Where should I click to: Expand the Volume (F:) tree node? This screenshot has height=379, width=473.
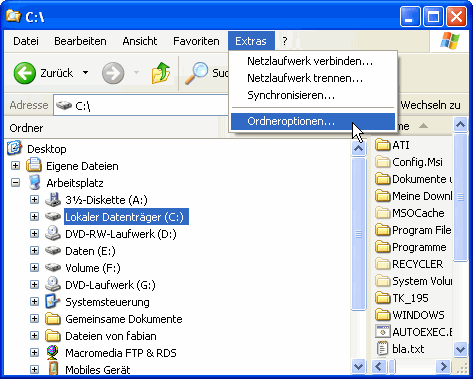(x=34, y=267)
